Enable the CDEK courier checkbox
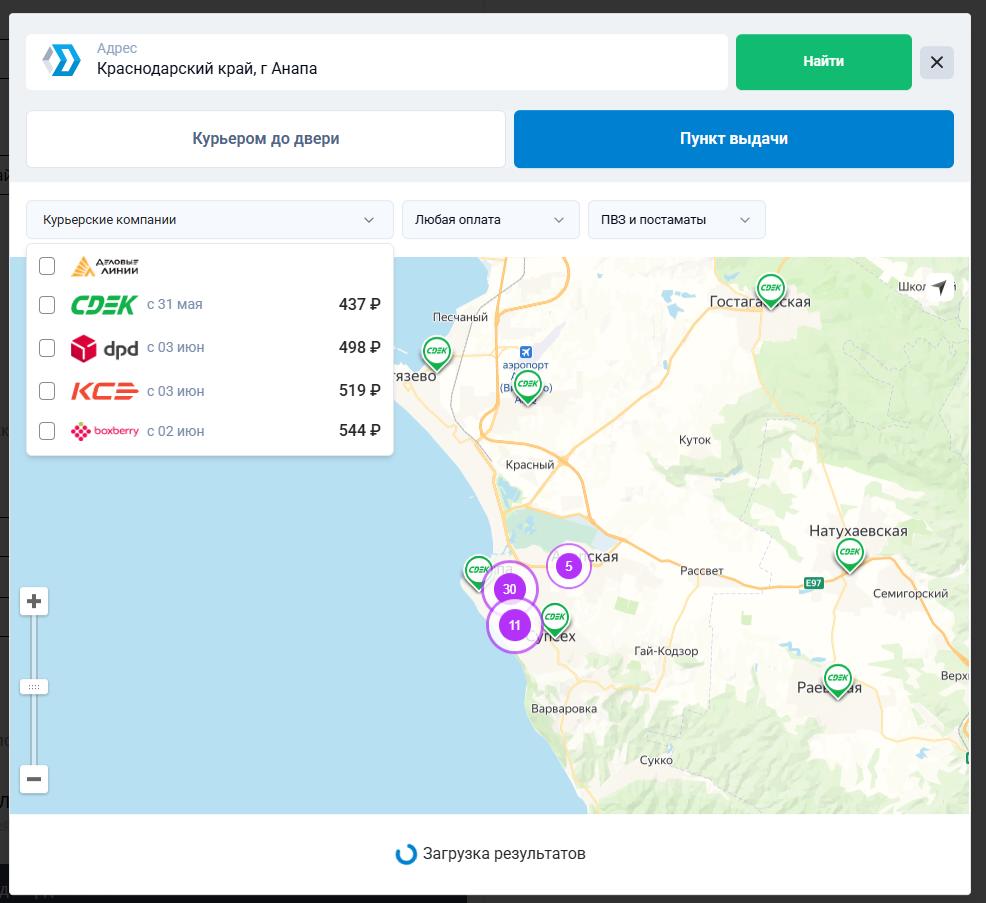Image resolution: width=986 pixels, height=903 pixels. click(47, 305)
